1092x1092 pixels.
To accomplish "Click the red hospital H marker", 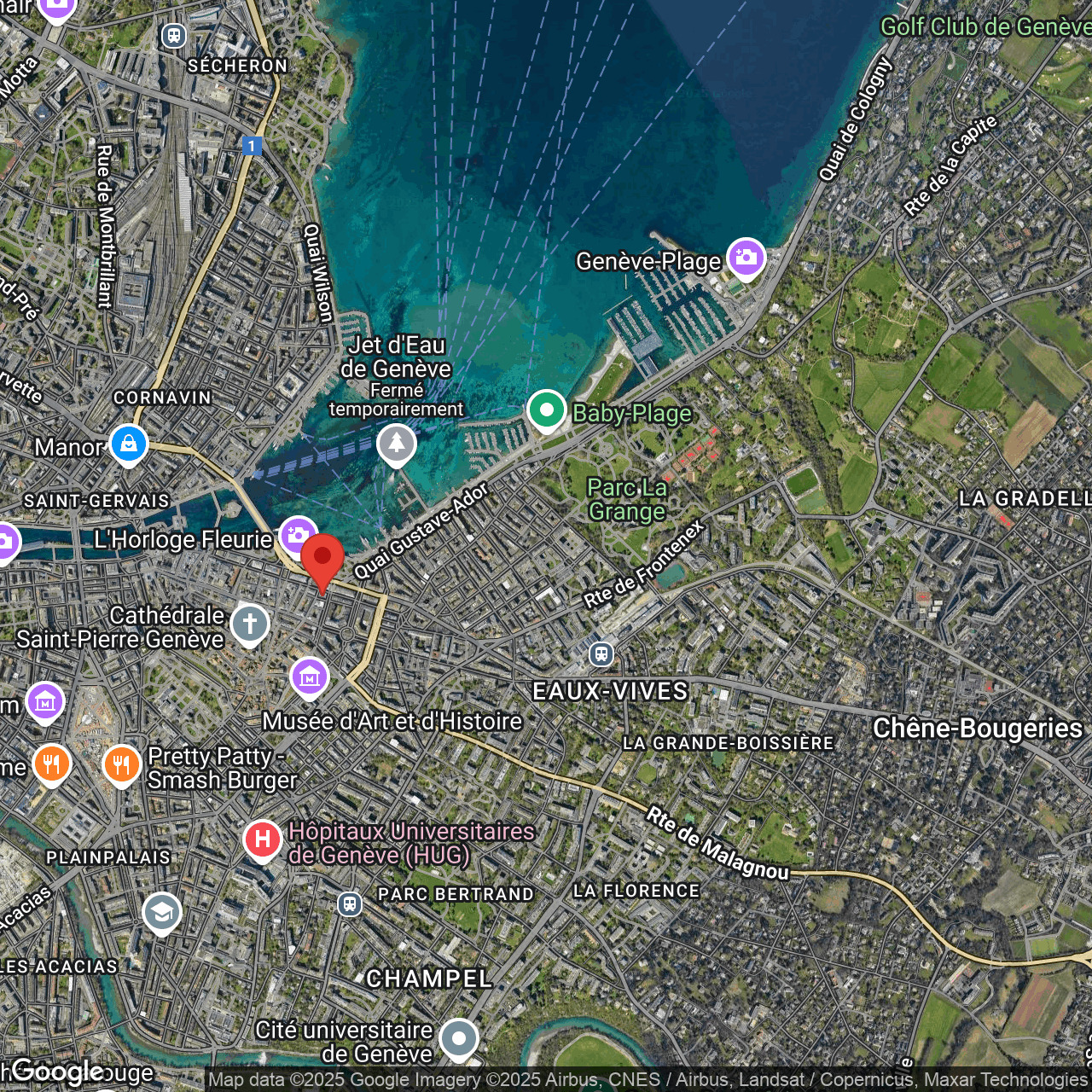I will pyautogui.click(x=262, y=839).
